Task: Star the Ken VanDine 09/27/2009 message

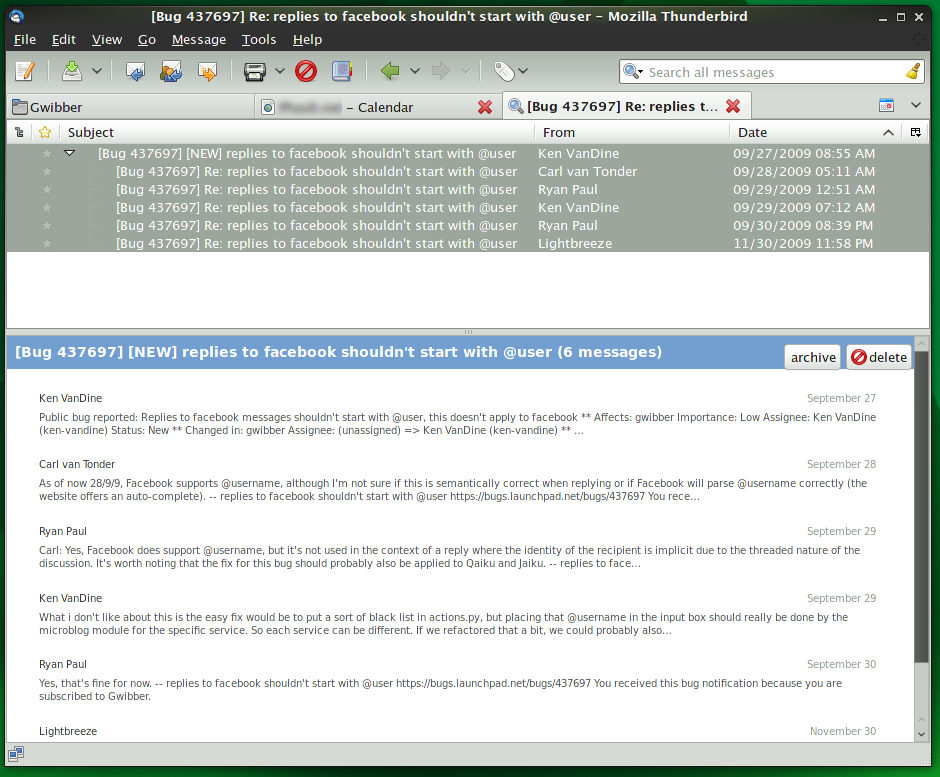Action: point(47,153)
